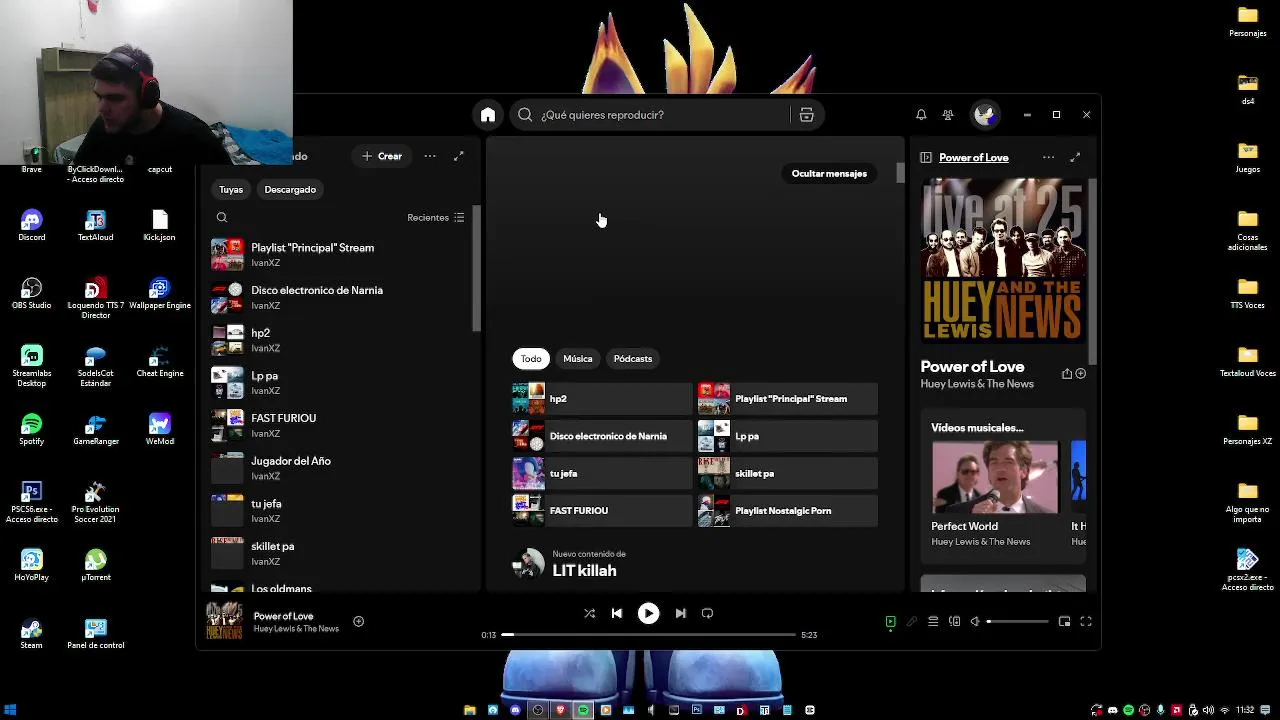Toggle shuffle in the player controls
This screenshot has height=720, width=1280.
tap(589, 613)
